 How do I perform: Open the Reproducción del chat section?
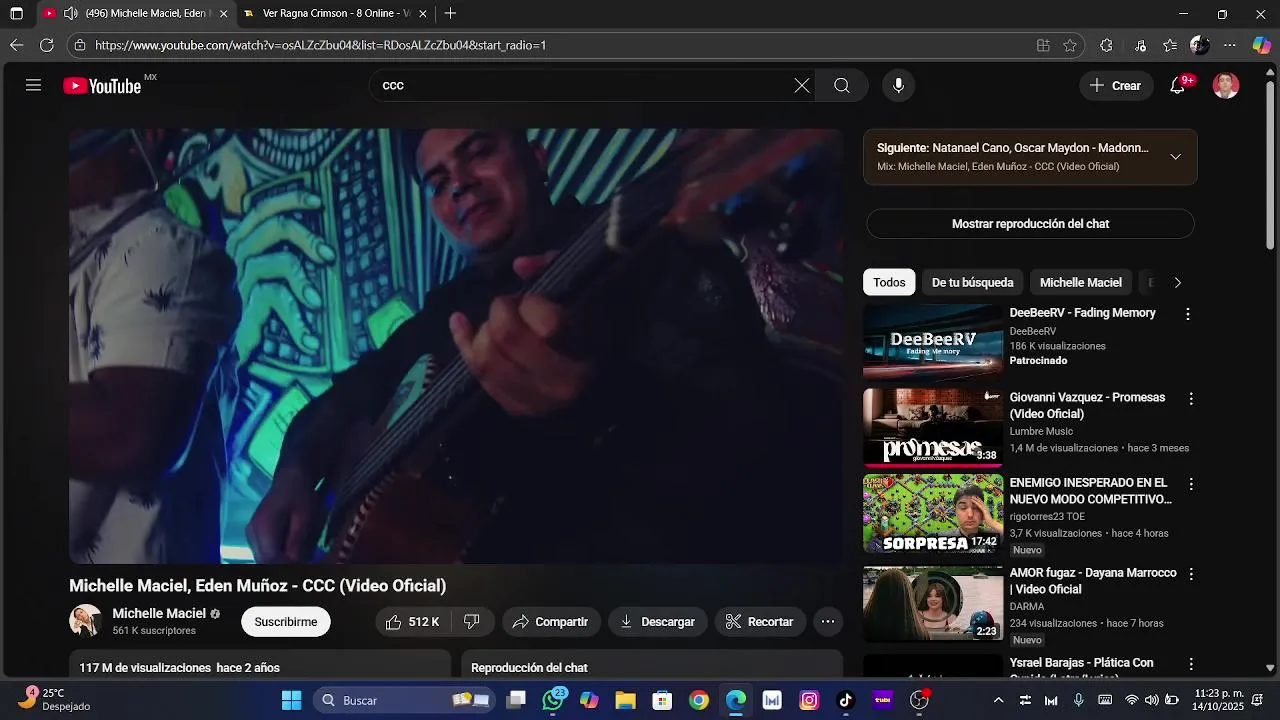[652, 666]
